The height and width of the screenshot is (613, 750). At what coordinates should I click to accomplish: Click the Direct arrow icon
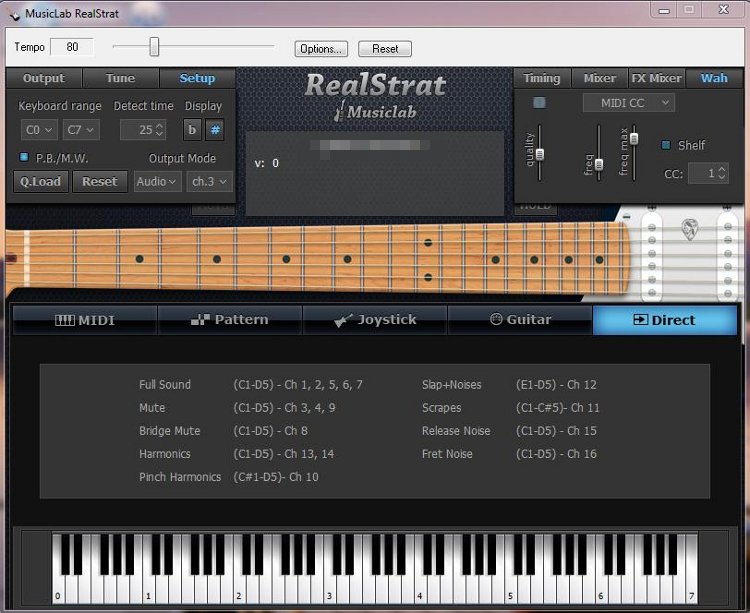[640, 319]
